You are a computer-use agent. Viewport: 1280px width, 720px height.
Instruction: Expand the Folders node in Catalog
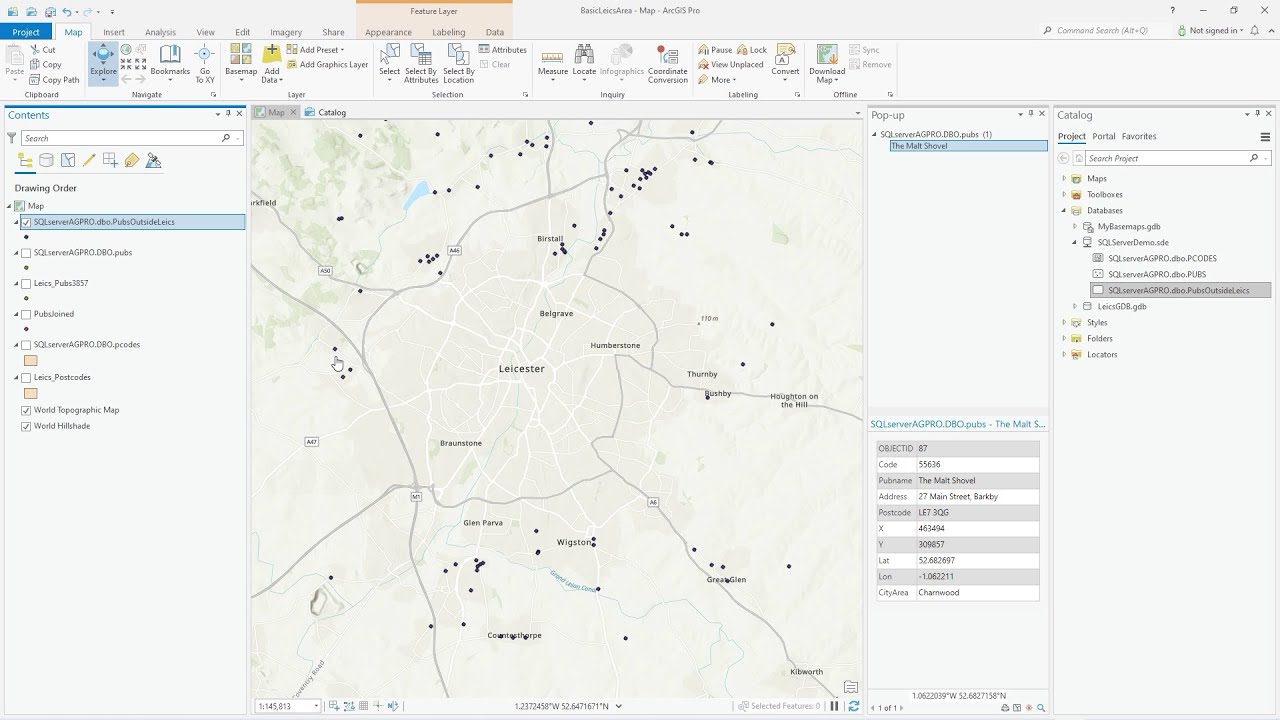point(1064,338)
